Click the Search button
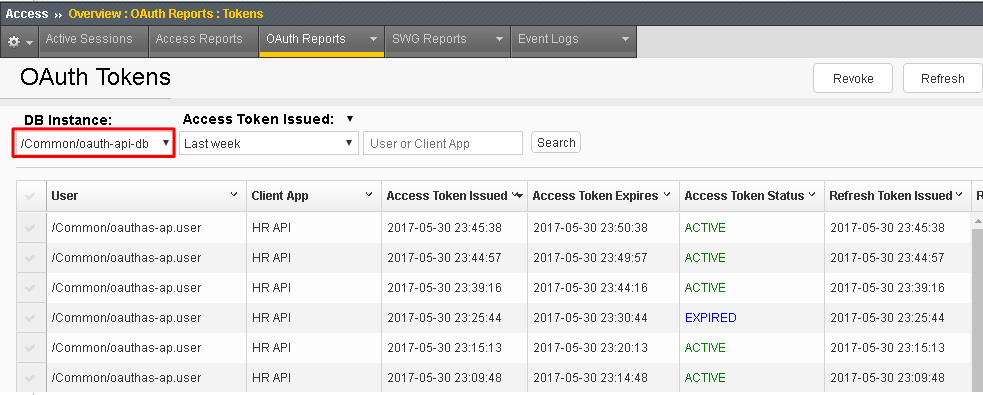 (x=556, y=142)
